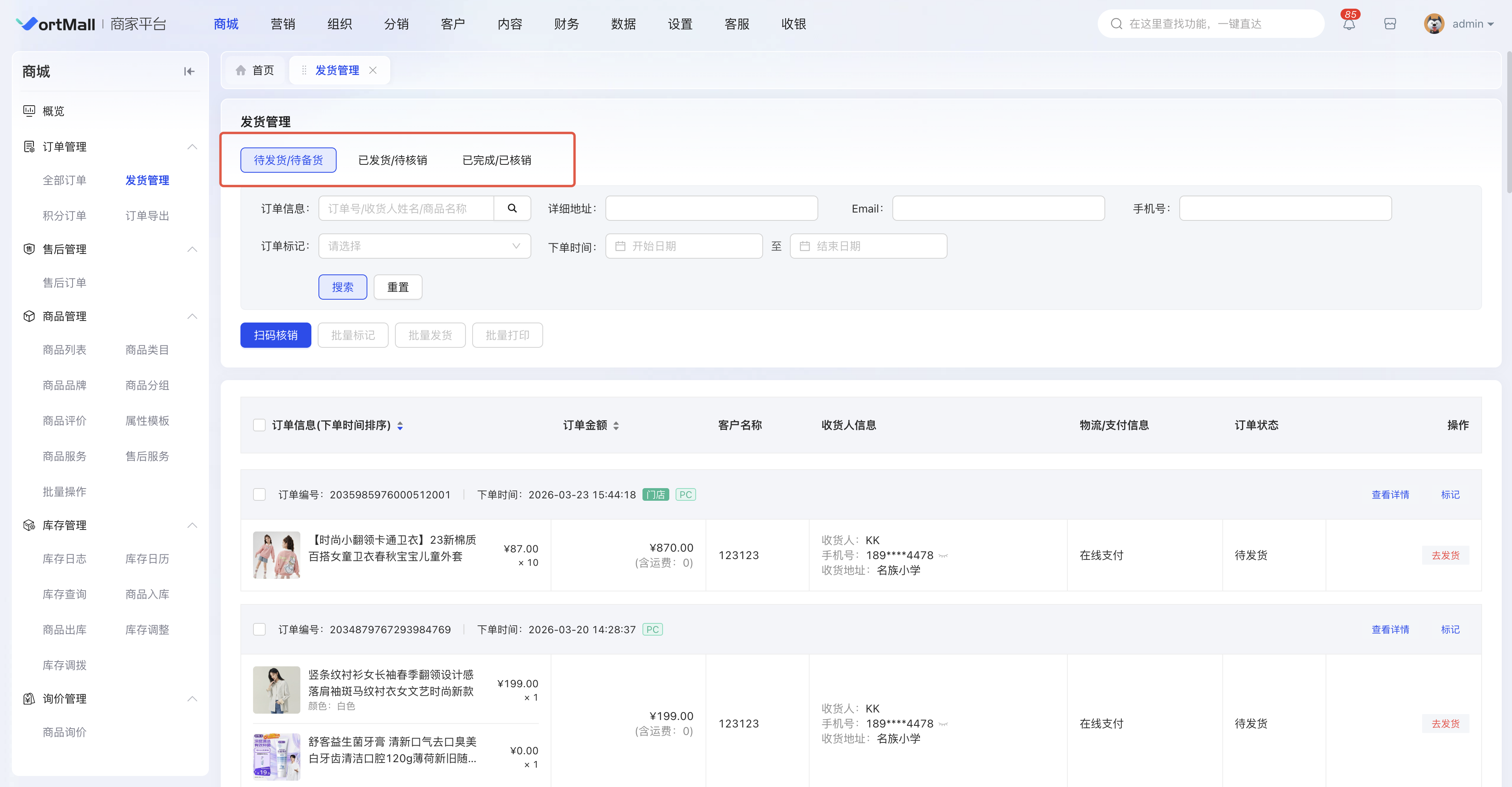Reveal hidden phone number of first order
The image size is (1512, 787).
point(943,556)
